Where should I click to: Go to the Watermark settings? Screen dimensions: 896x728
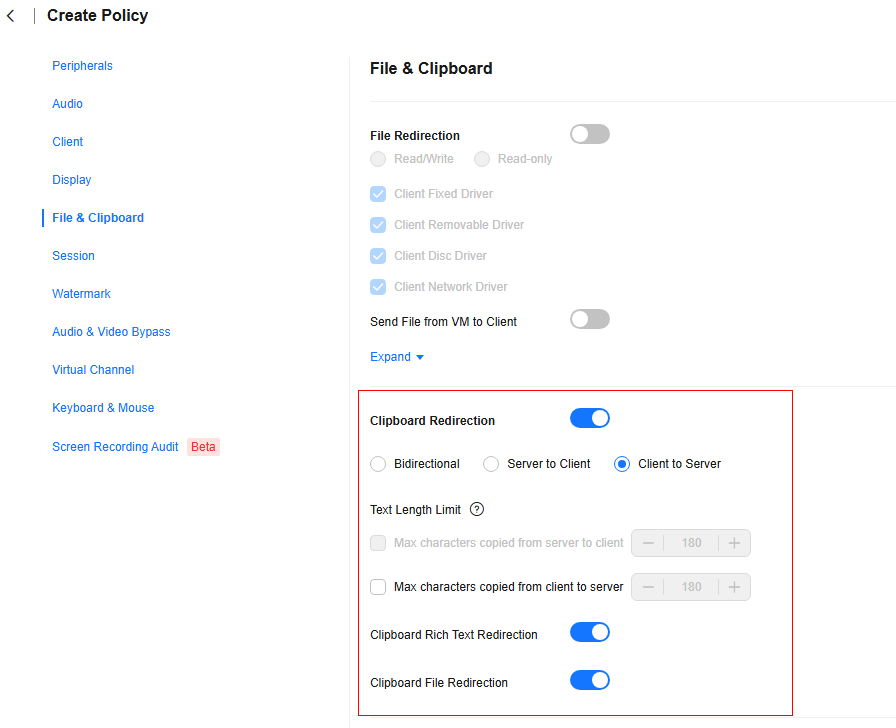click(81, 294)
